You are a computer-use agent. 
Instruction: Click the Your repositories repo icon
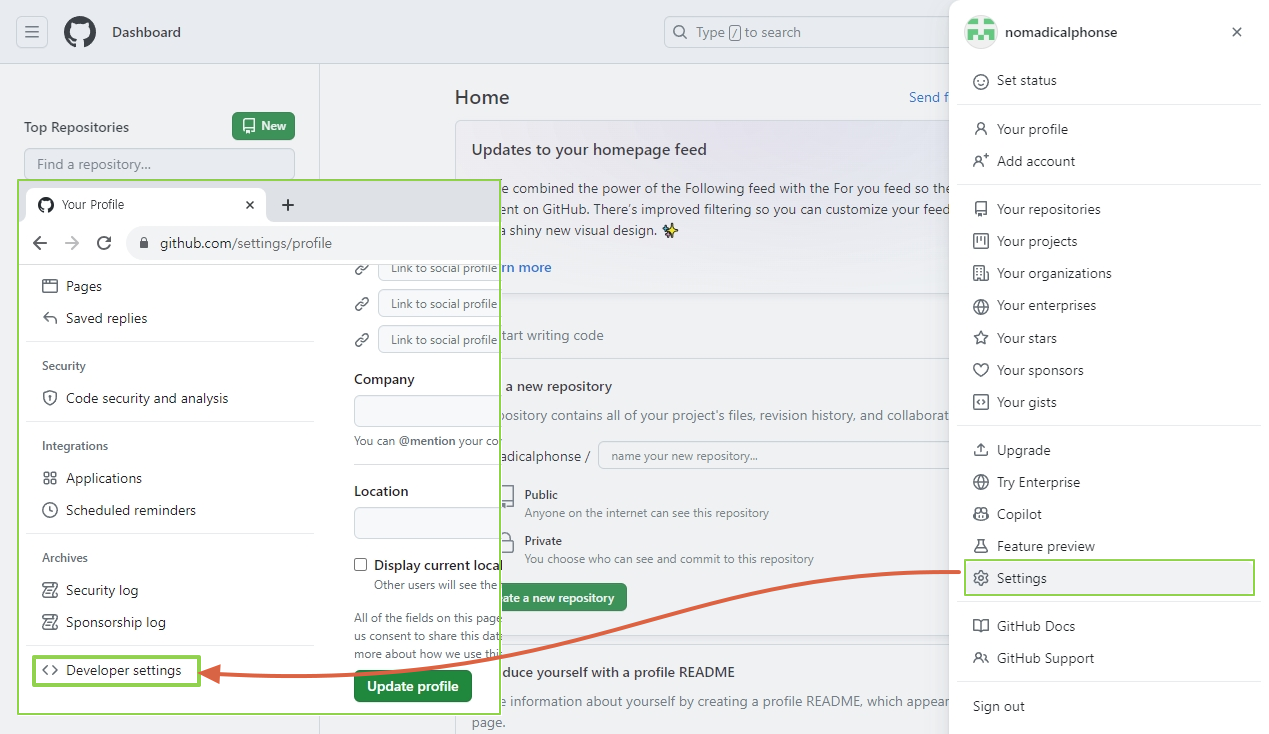981,209
